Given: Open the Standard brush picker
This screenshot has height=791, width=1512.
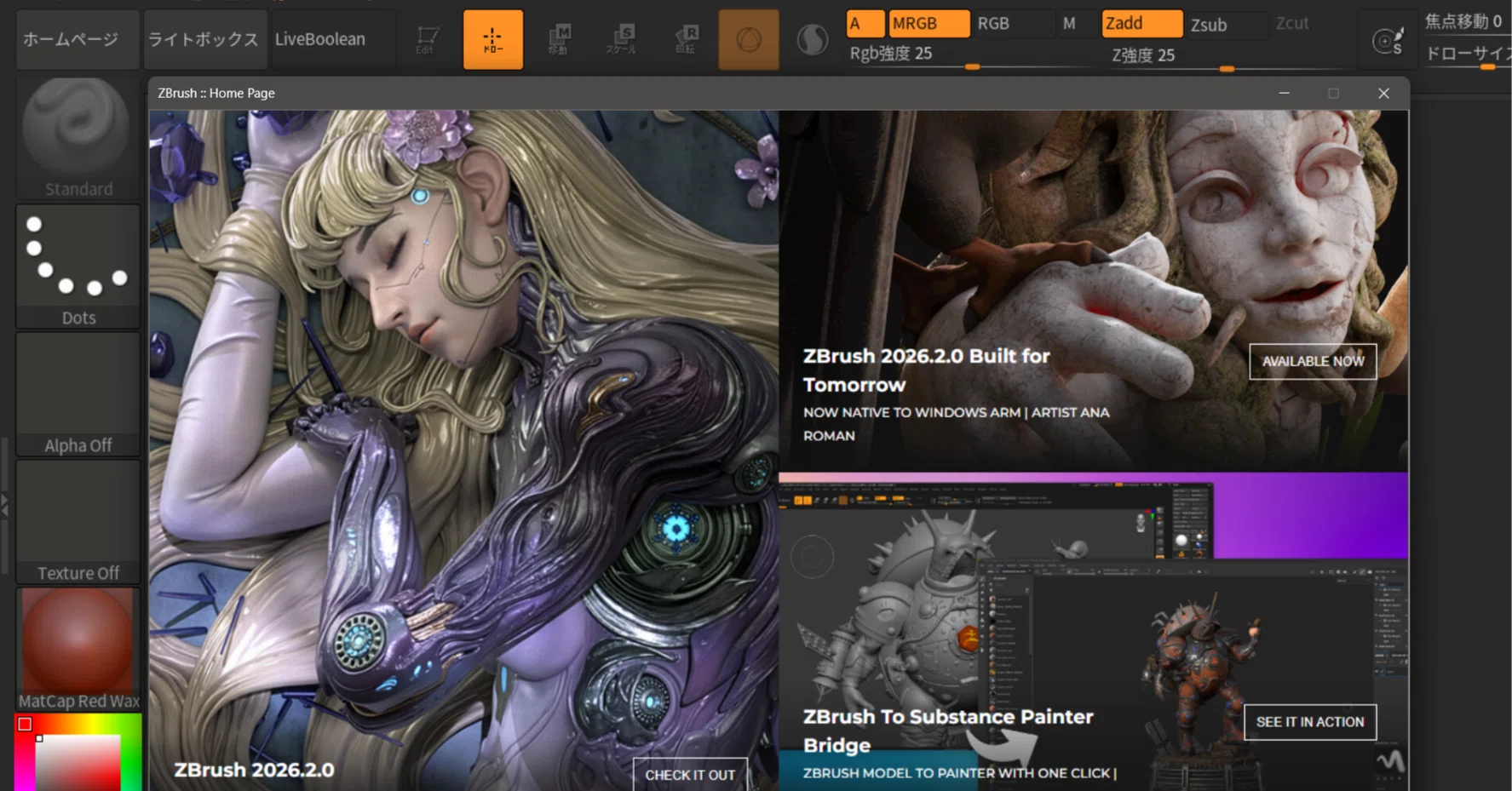Looking at the screenshot, I should [78, 139].
